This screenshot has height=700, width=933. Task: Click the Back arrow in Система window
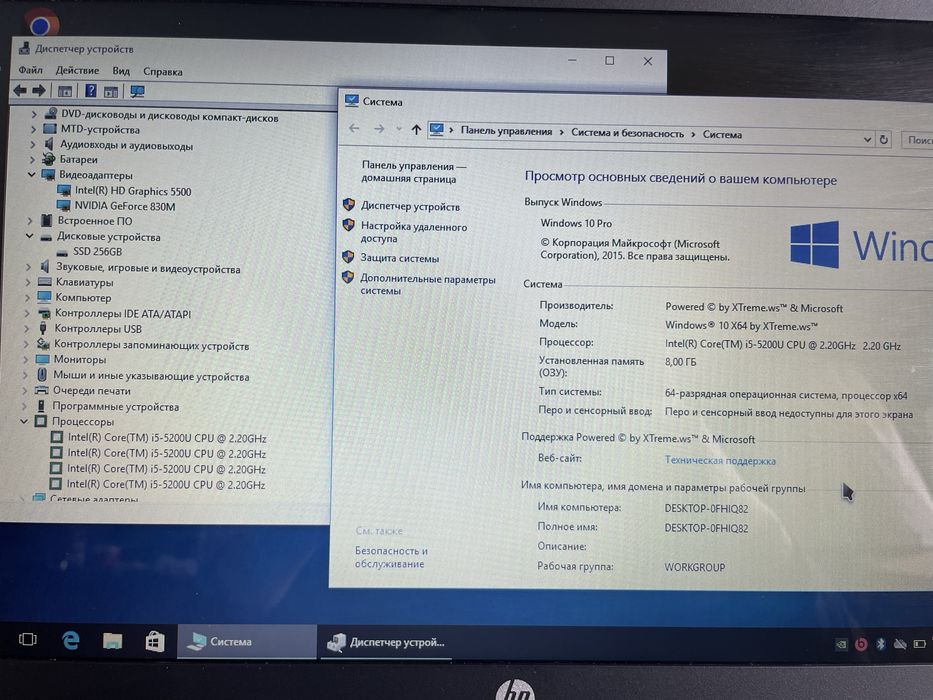[x=354, y=128]
